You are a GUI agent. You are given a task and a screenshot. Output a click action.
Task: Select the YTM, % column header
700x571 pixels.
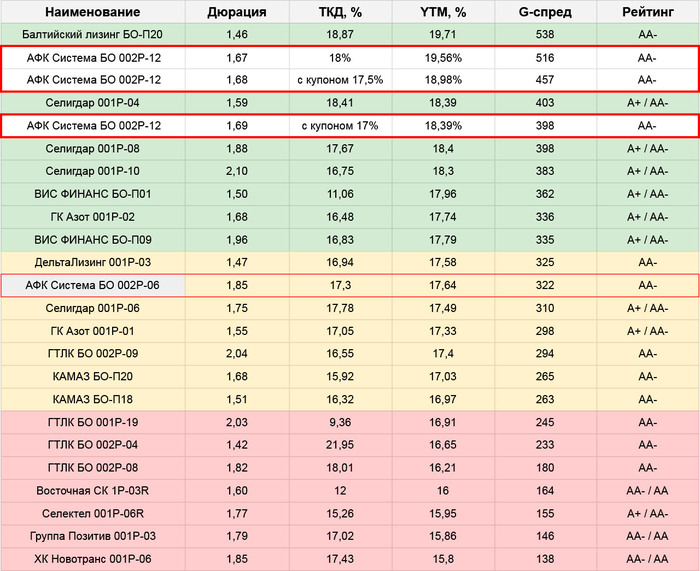443,12
